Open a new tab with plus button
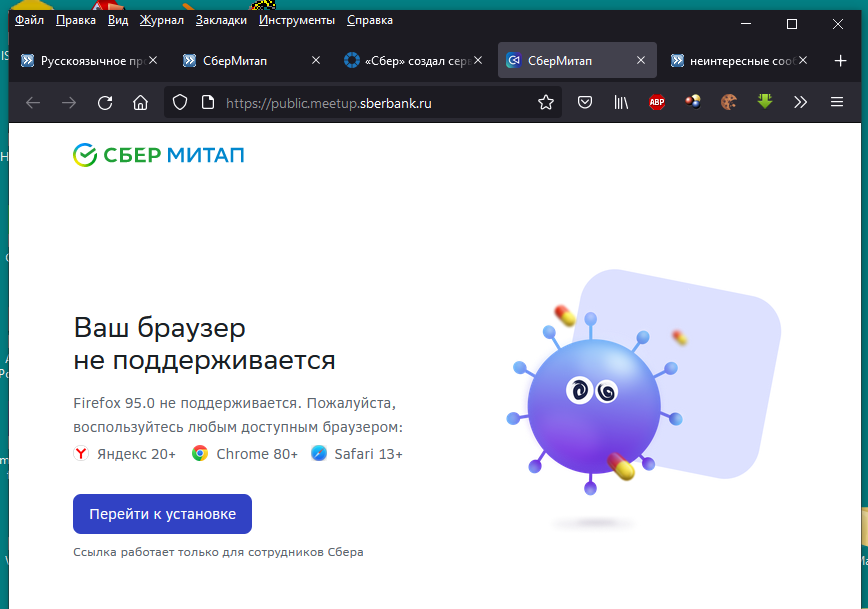 (840, 61)
